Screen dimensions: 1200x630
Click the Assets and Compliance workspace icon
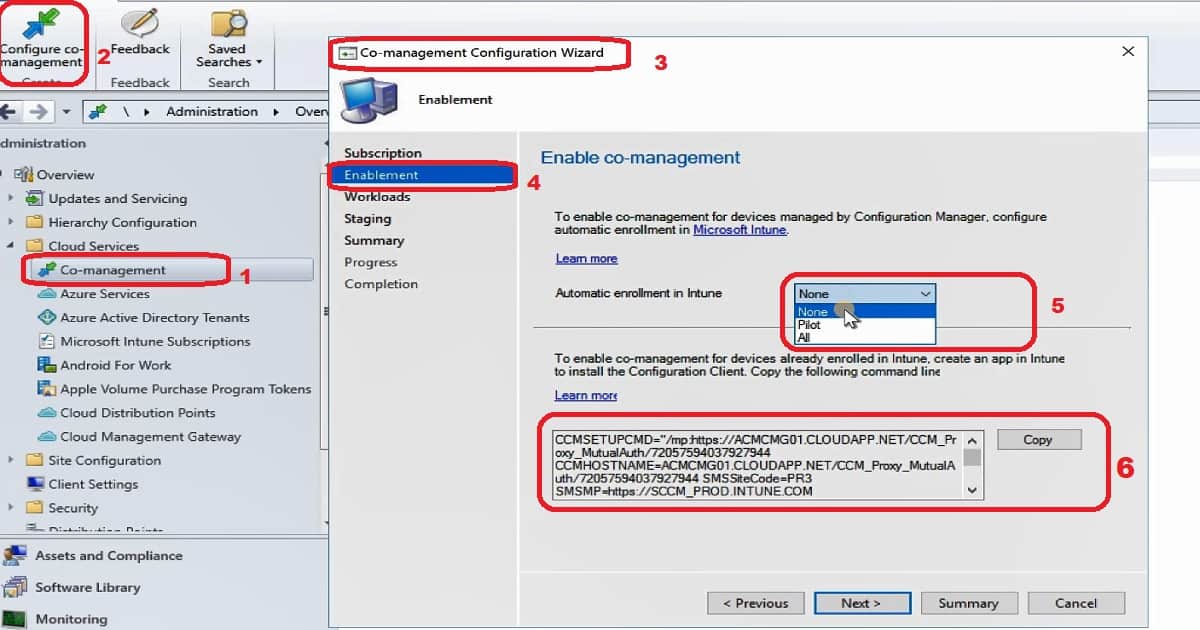[x=14, y=555]
